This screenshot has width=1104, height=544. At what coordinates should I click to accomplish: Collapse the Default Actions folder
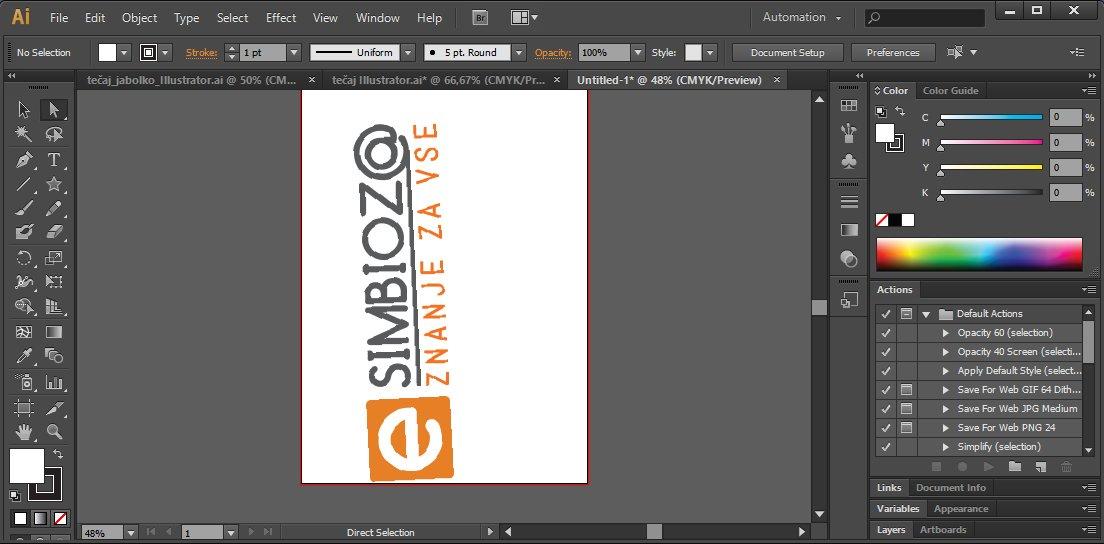click(927, 314)
